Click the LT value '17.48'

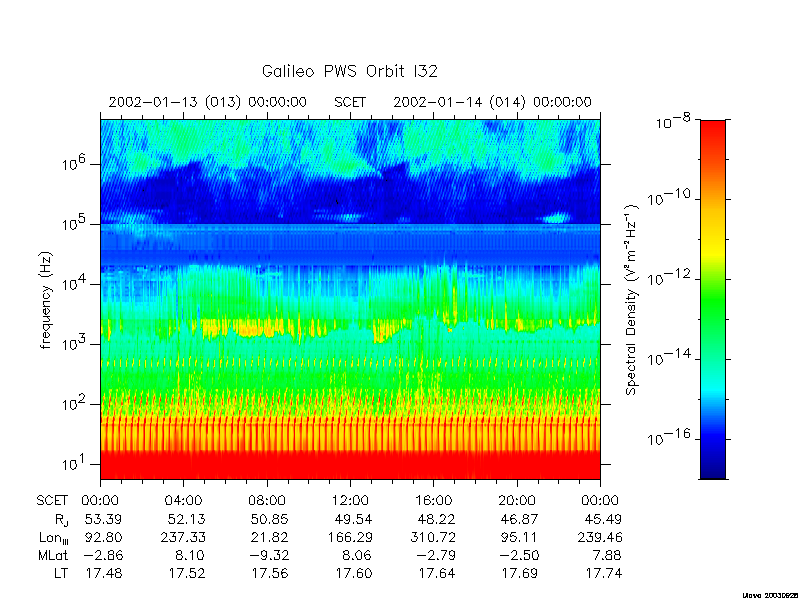[x=104, y=573]
